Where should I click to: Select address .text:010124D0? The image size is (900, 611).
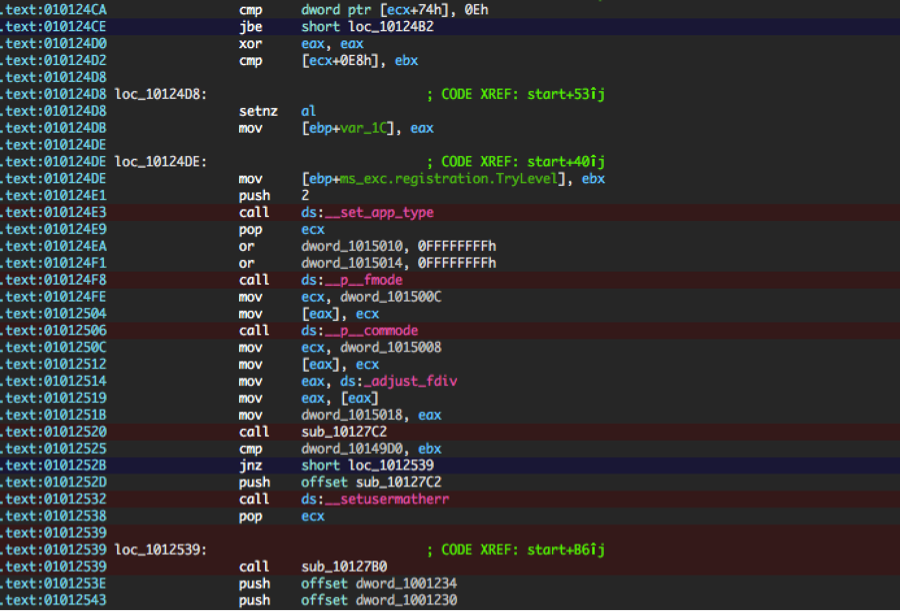(x=54, y=44)
